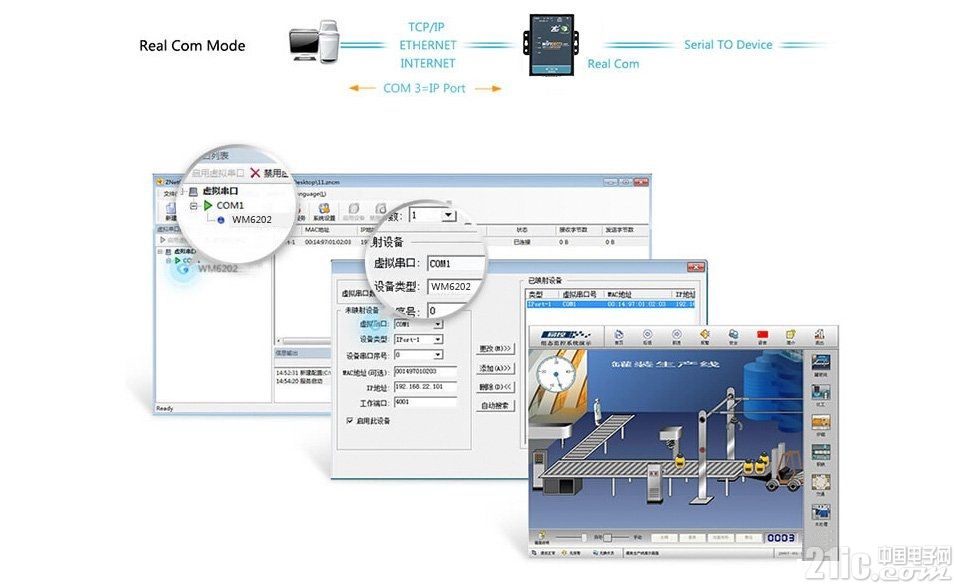This screenshot has width=954, height=584.
Task: Open the Language(L) menu
Action: point(311,194)
